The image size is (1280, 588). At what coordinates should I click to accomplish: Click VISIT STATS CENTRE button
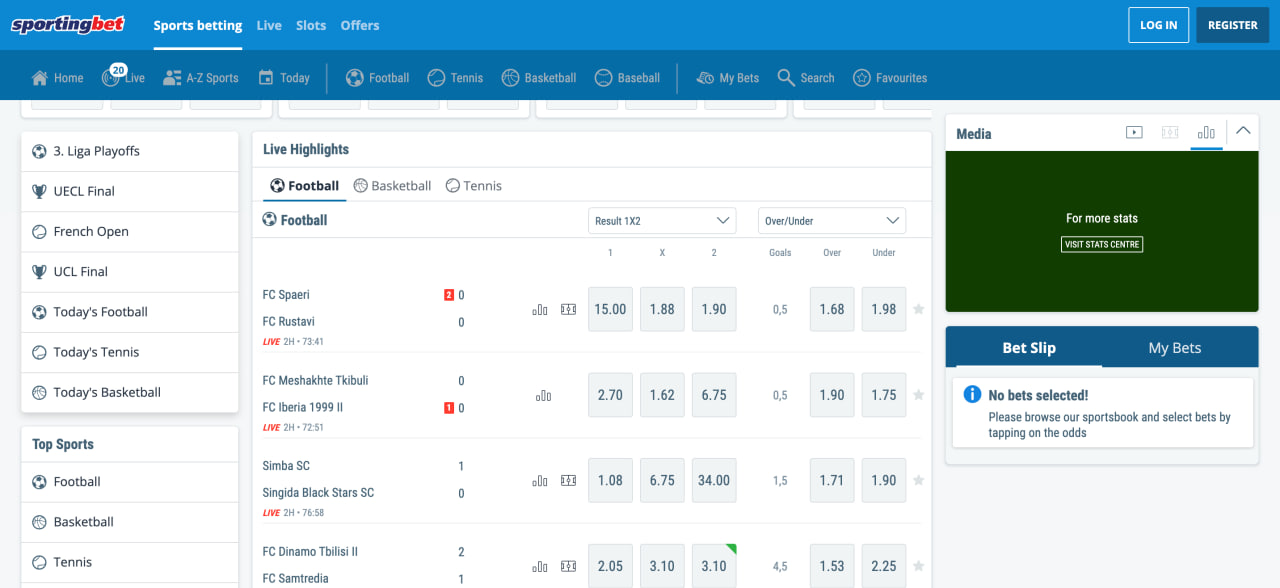click(x=1102, y=244)
